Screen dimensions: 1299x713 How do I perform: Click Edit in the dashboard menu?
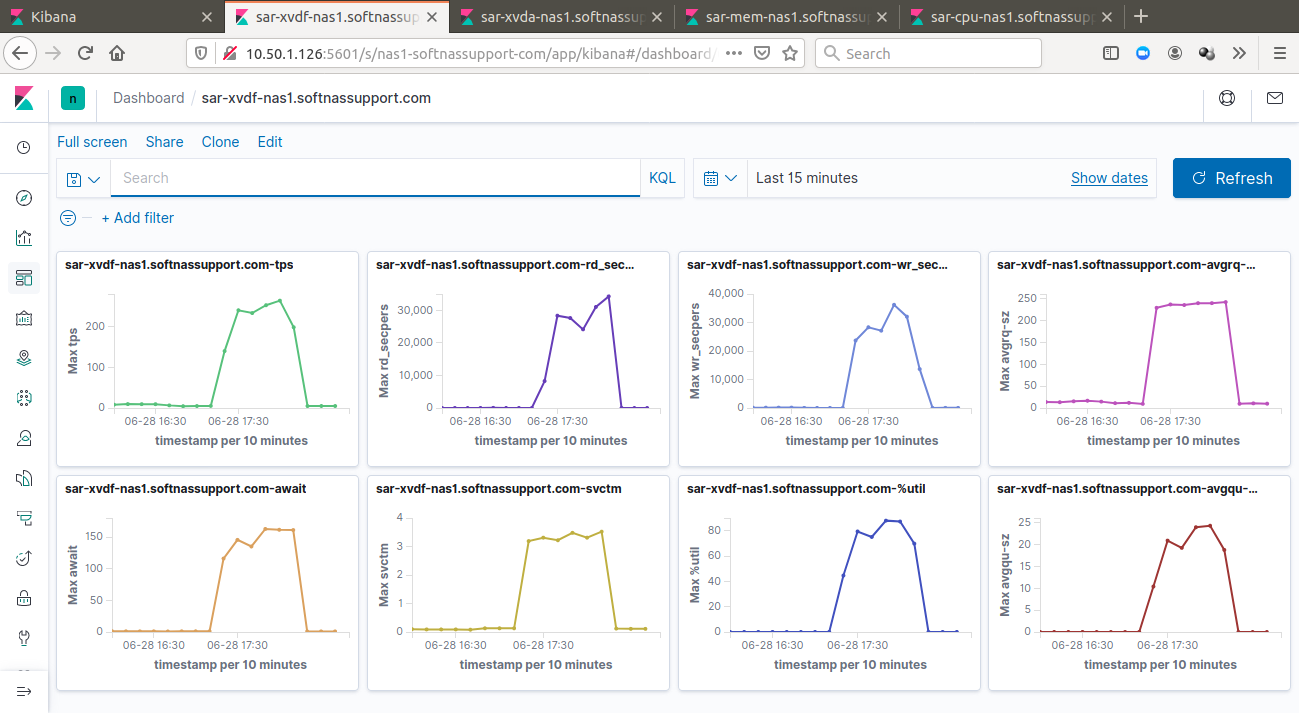[x=270, y=142]
